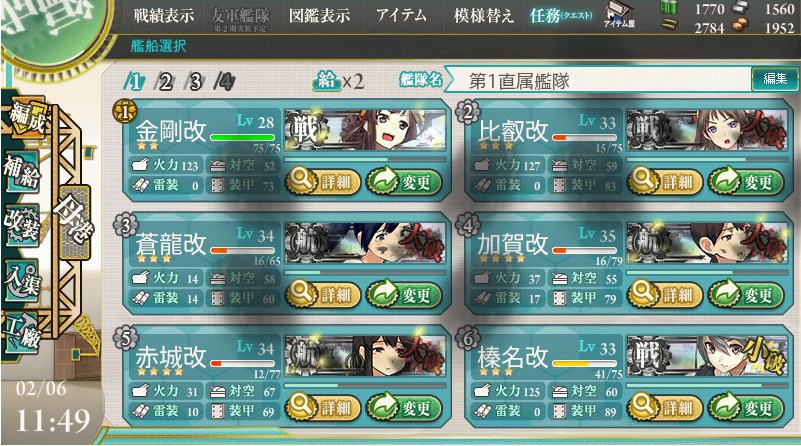Switch to fleet number 3
This screenshot has width=801, height=446.
195,81
